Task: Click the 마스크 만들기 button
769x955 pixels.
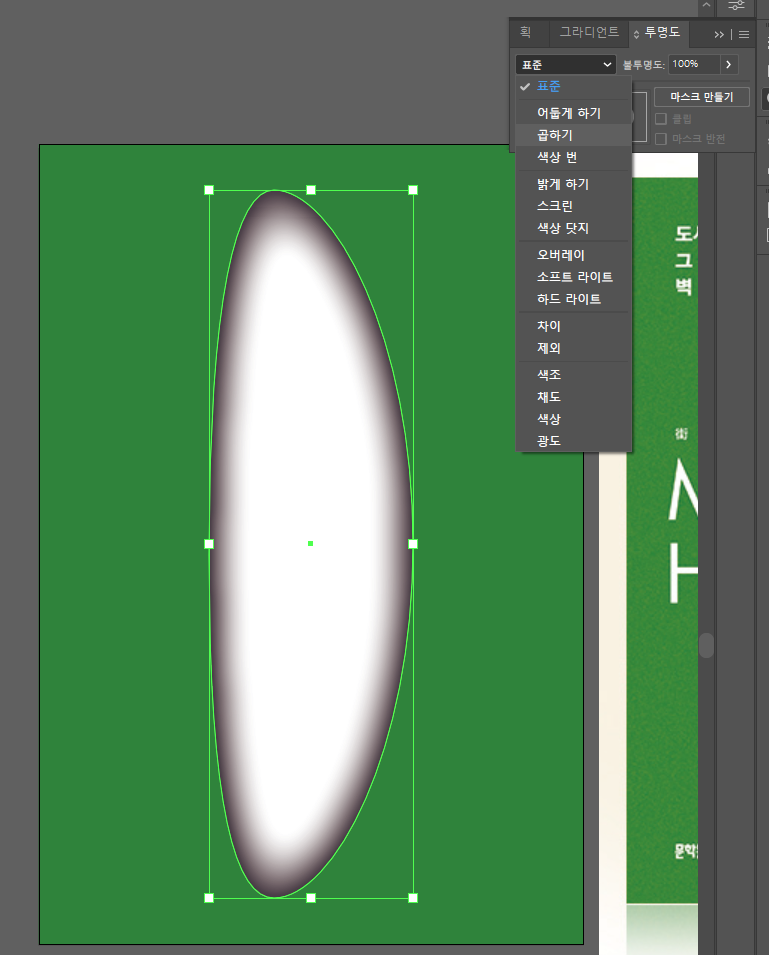Action: pyautogui.click(x=701, y=97)
